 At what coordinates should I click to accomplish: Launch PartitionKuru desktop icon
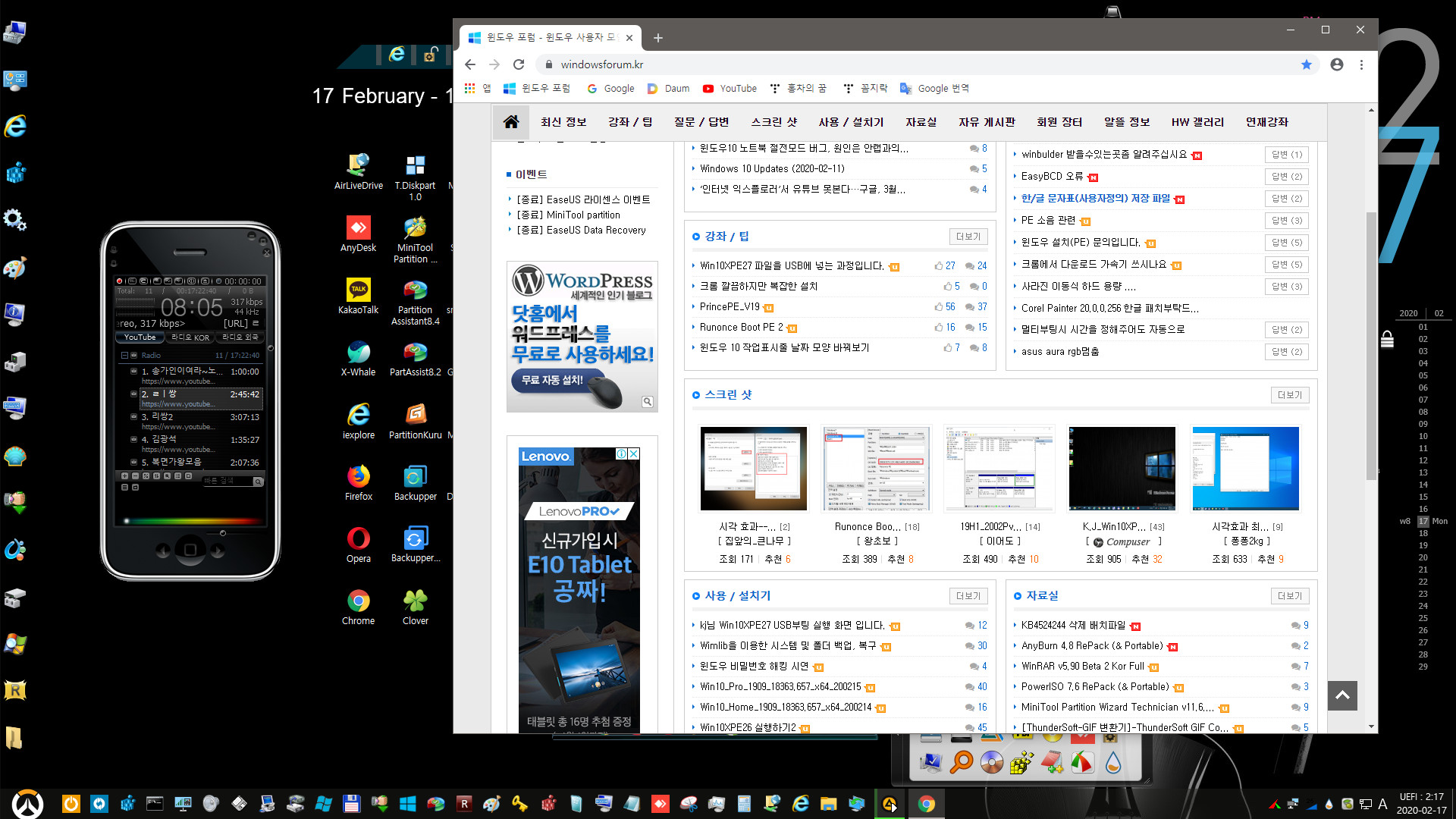(415, 421)
